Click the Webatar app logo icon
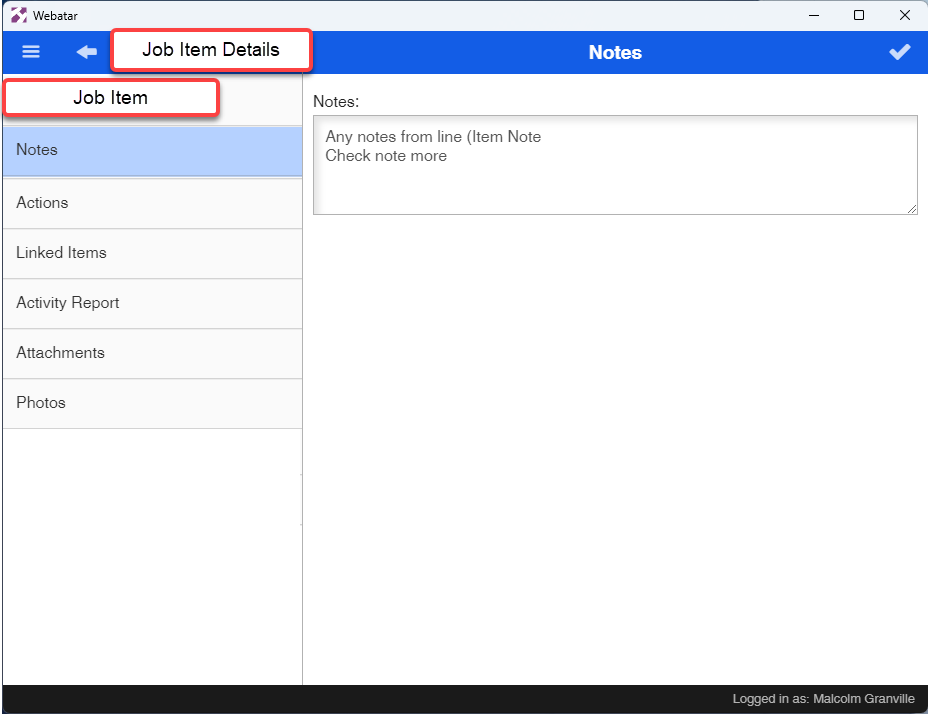928x714 pixels. tap(18, 15)
